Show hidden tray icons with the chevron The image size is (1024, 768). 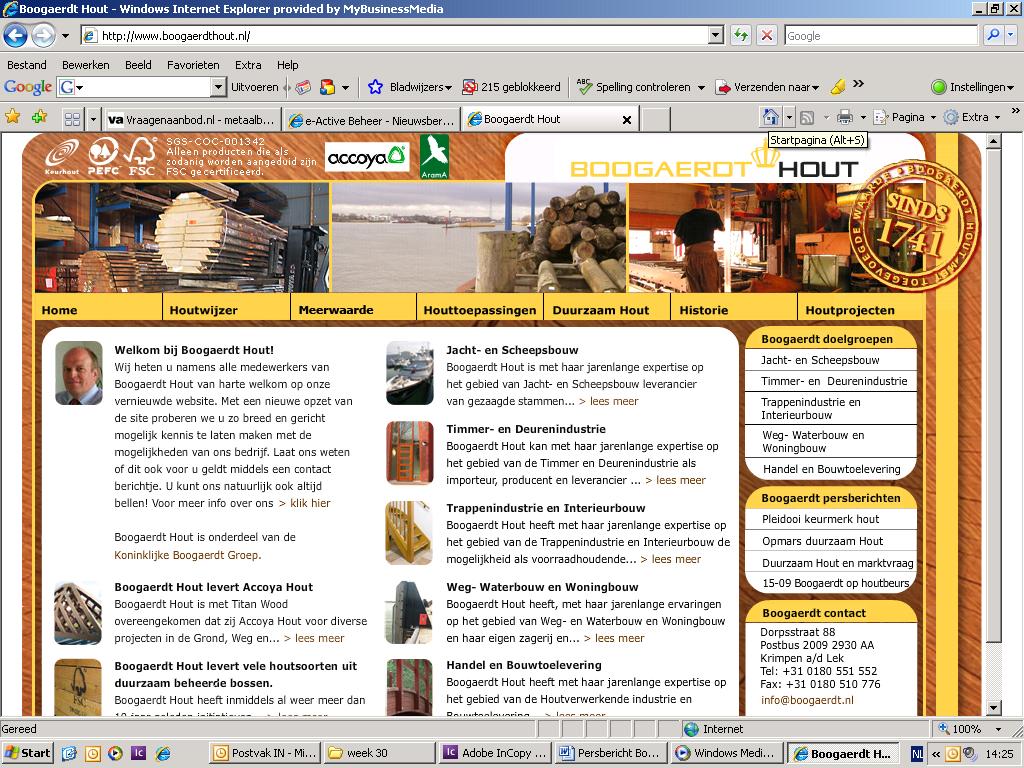click(x=936, y=754)
